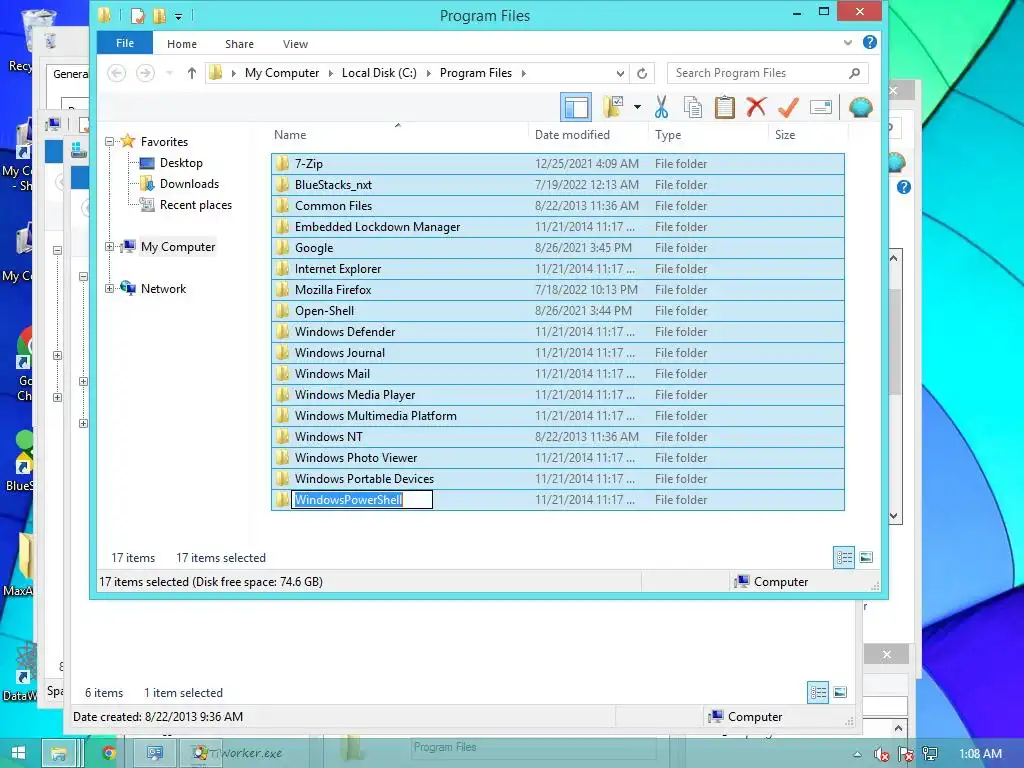Image resolution: width=1024 pixels, height=768 pixels.
Task: Select Recent places in Favorites
Action: click(x=196, y=204)
